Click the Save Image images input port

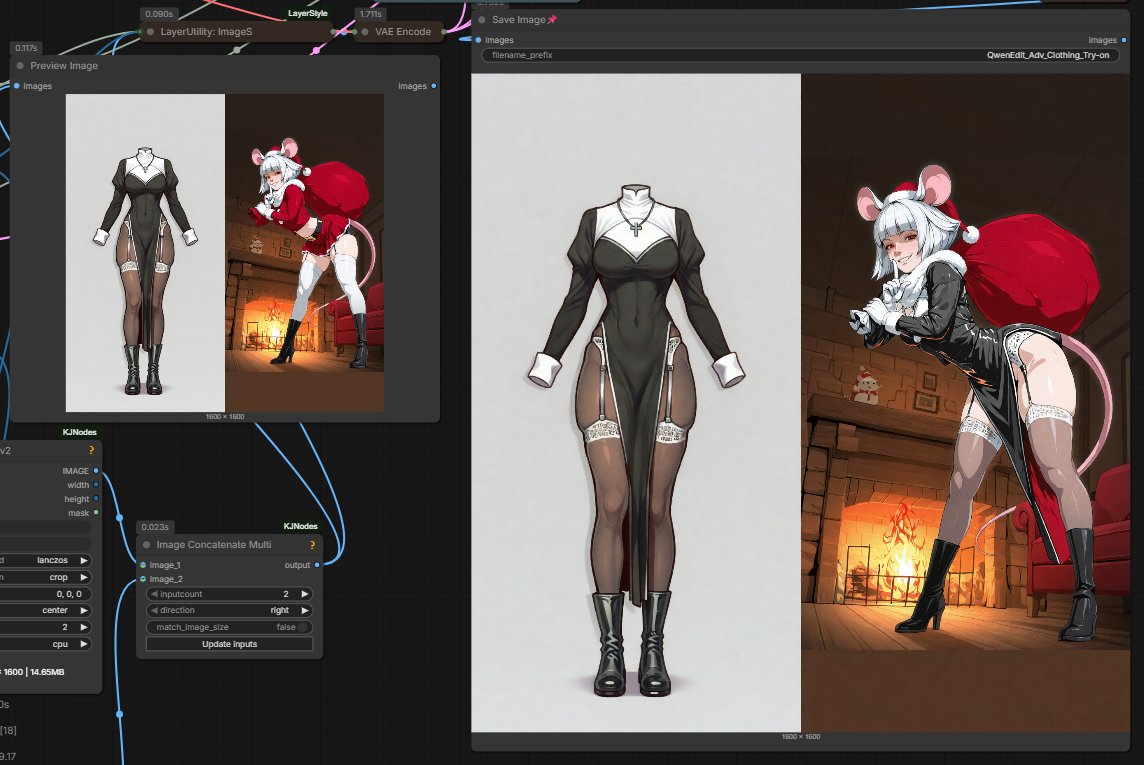pyautogui.click(x=479, y=40)
